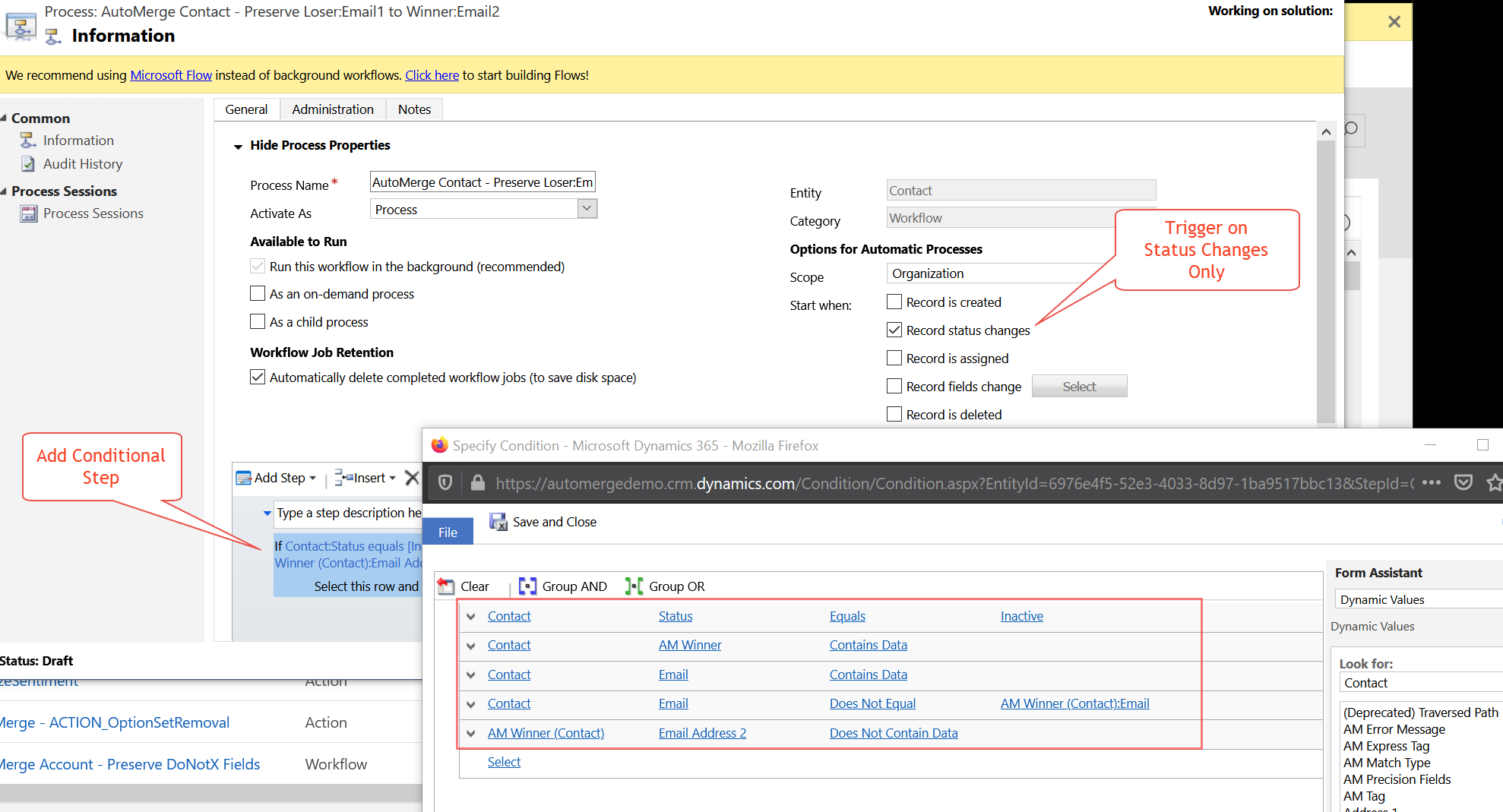
Task: Open Merge Account - Preserve DoNotX Fields process
Action: pos(130,764)
